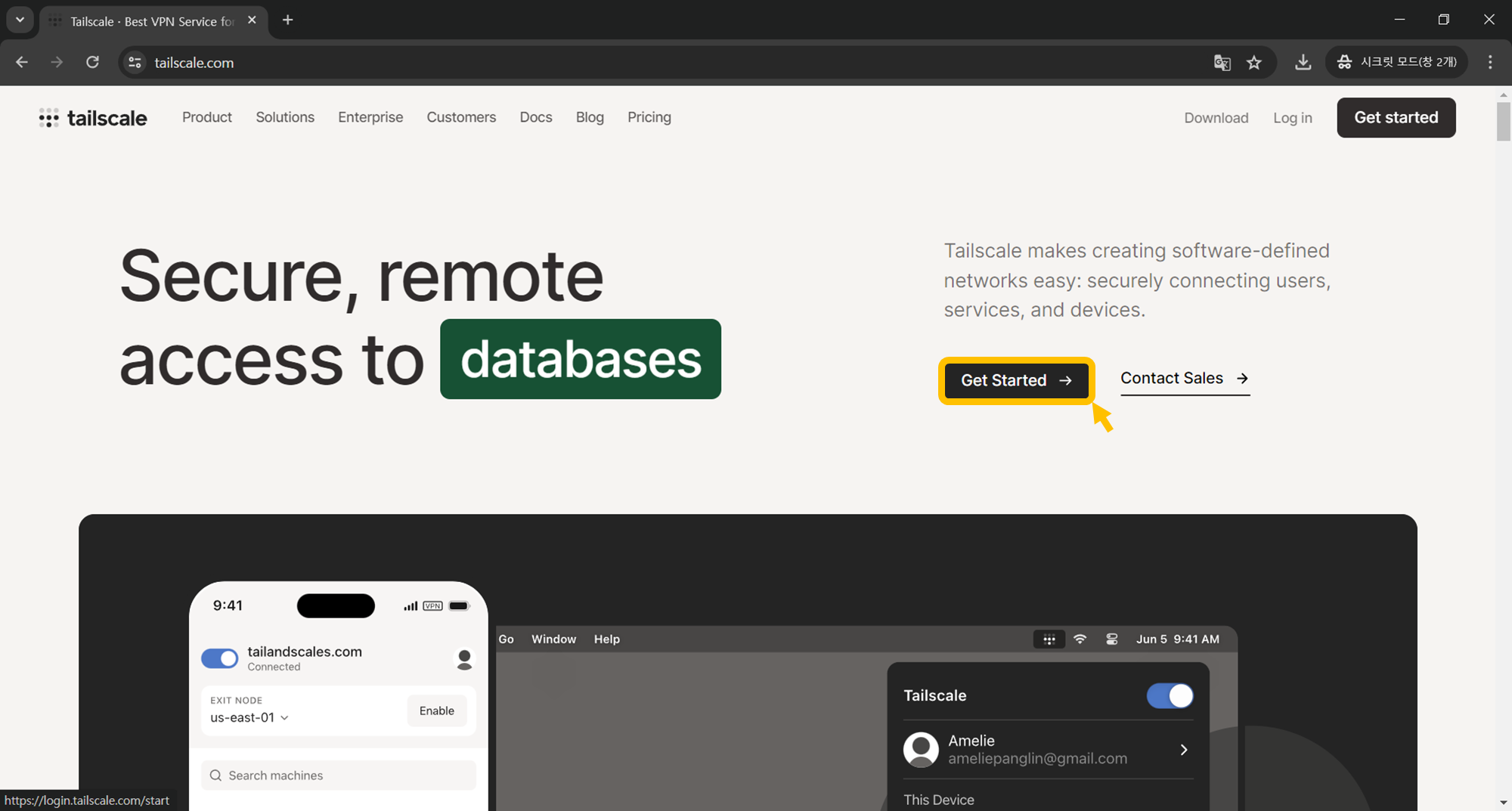This screenshot has width=1512, height=811.
Task: Click Amelie's avatar in the Tailscale panel
Action: pos(921,750)
